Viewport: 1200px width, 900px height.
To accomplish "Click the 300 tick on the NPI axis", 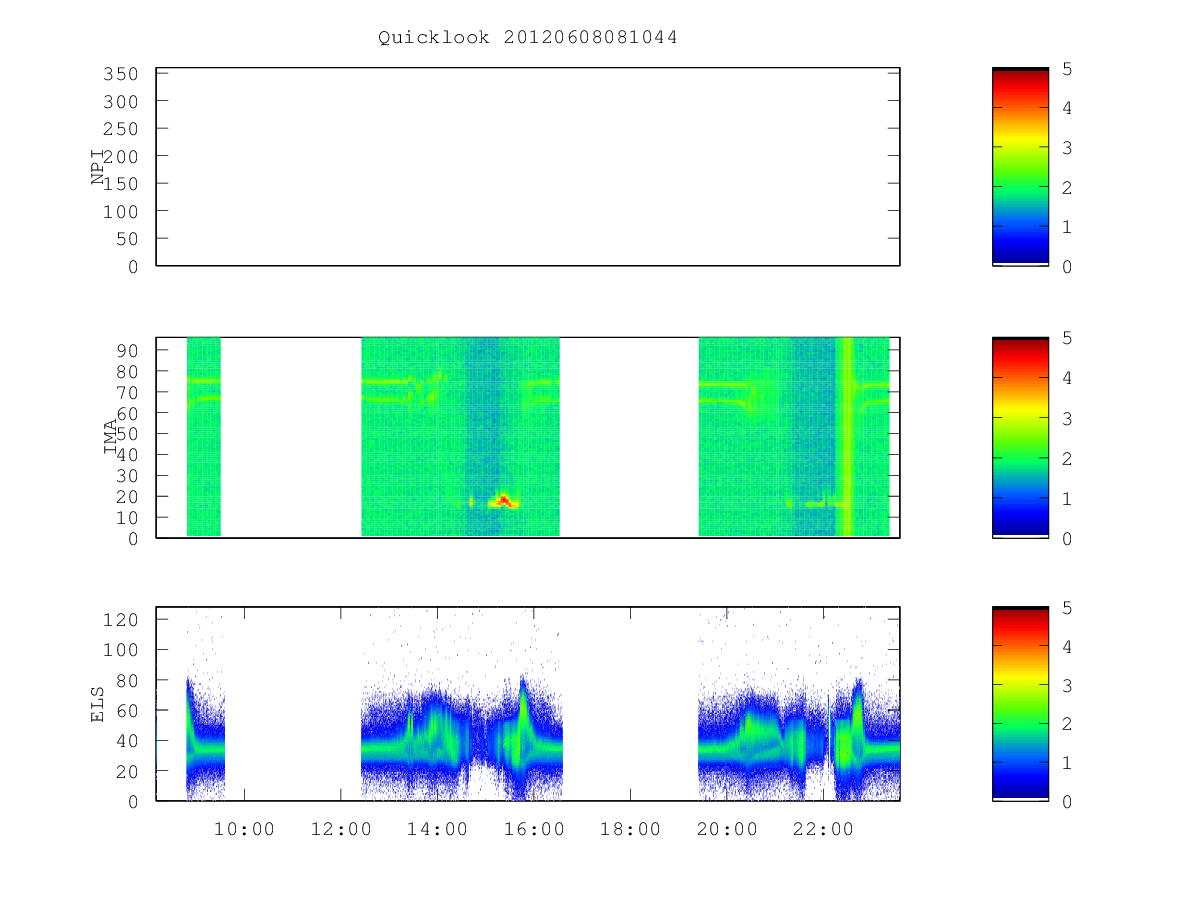I will pyautogui.click(x=120, y=102).
